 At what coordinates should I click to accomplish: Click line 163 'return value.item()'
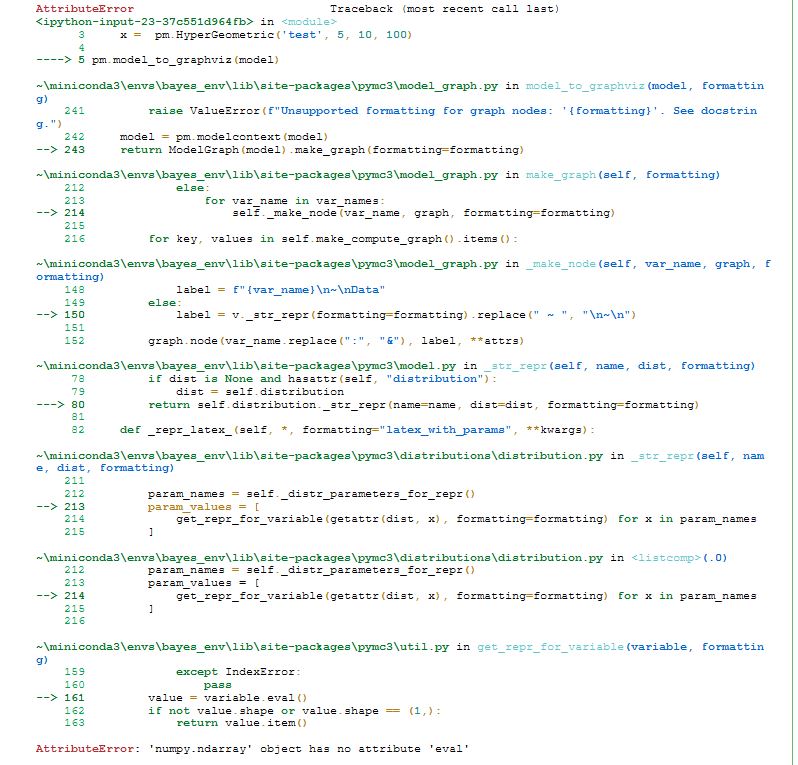[x=242, y=723]
